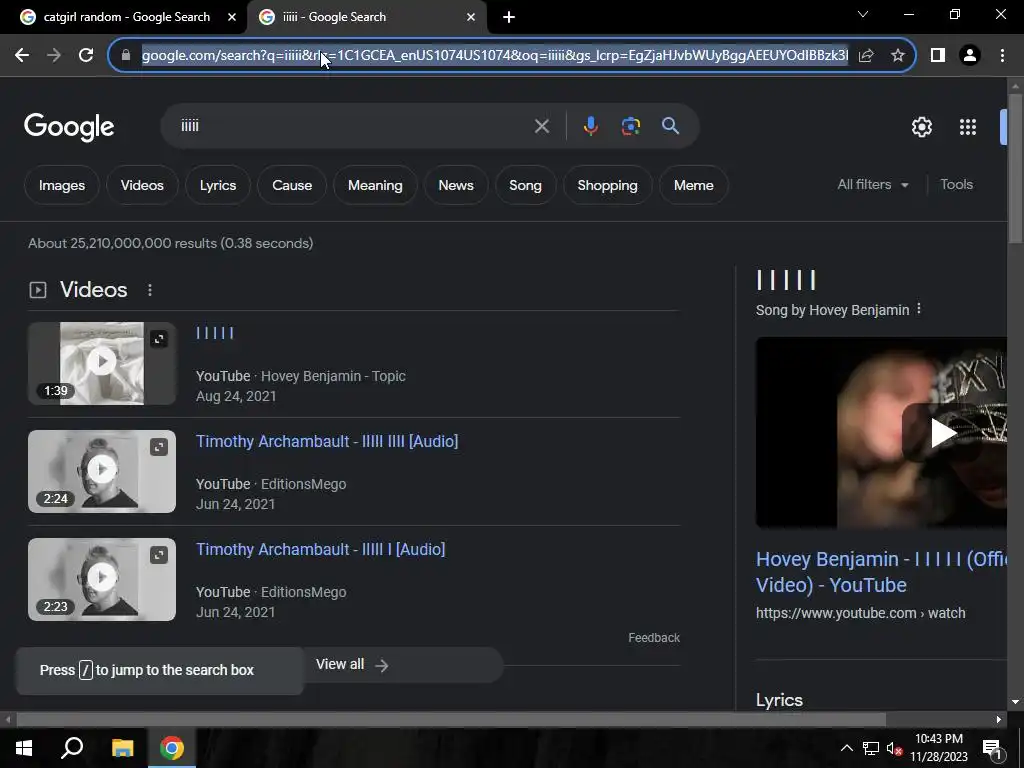Select the Cause filter chip
Viewport: 1024px width, 768px height.
[292, 185]
